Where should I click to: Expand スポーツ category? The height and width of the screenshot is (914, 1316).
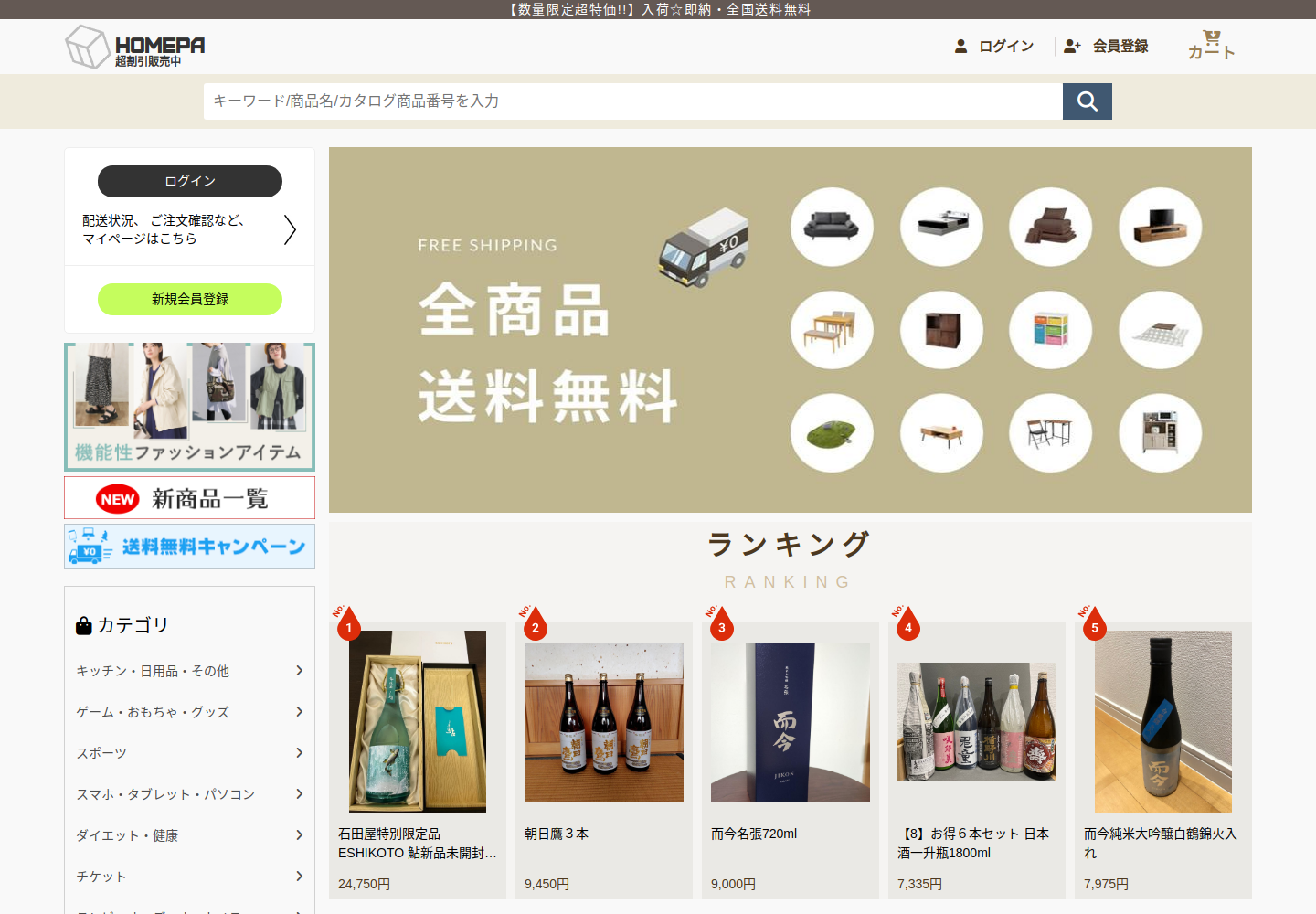click(190, 753)
